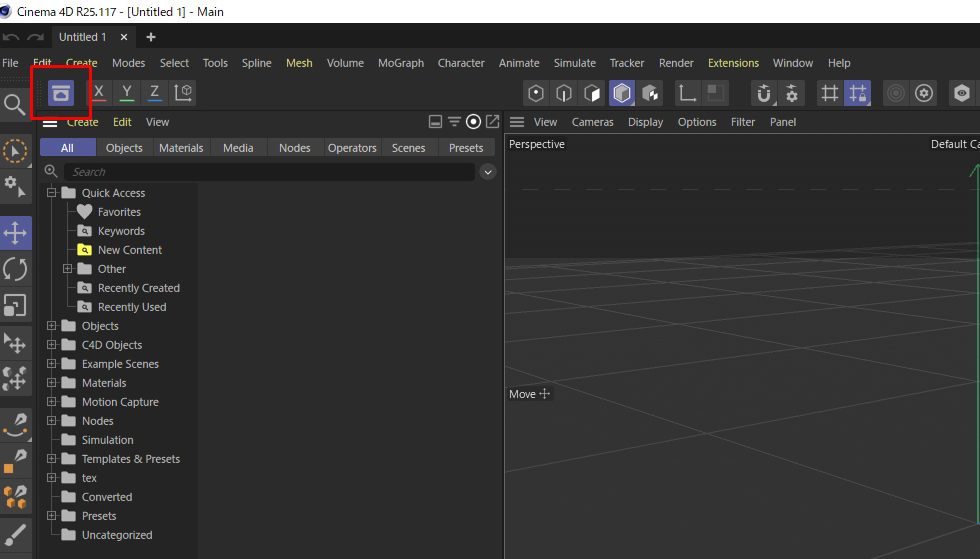Switch to Polygons mode
This screenshot has height=559, width=980.
pyautogui.click(x=592, y=93)
